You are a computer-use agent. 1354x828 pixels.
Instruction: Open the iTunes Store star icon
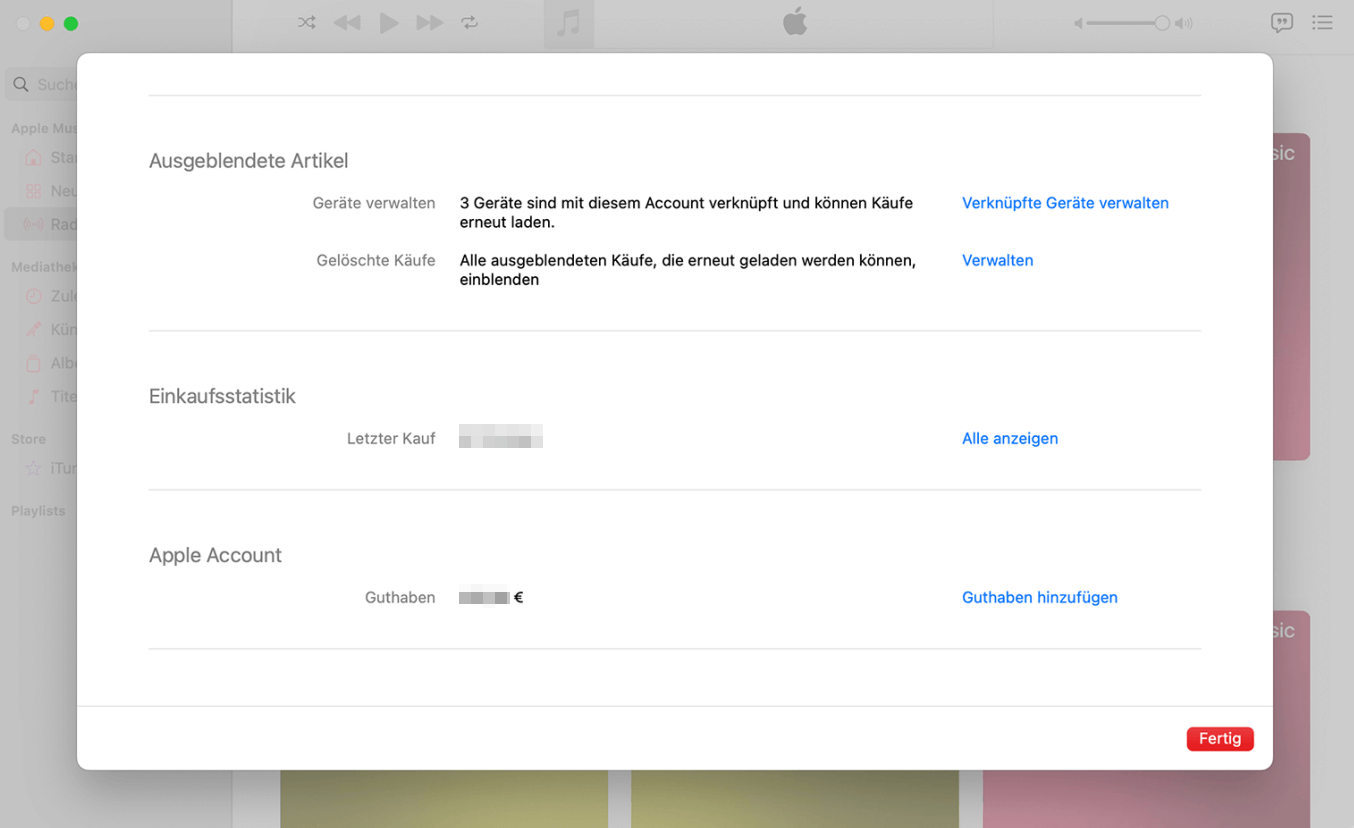point(35,468)
